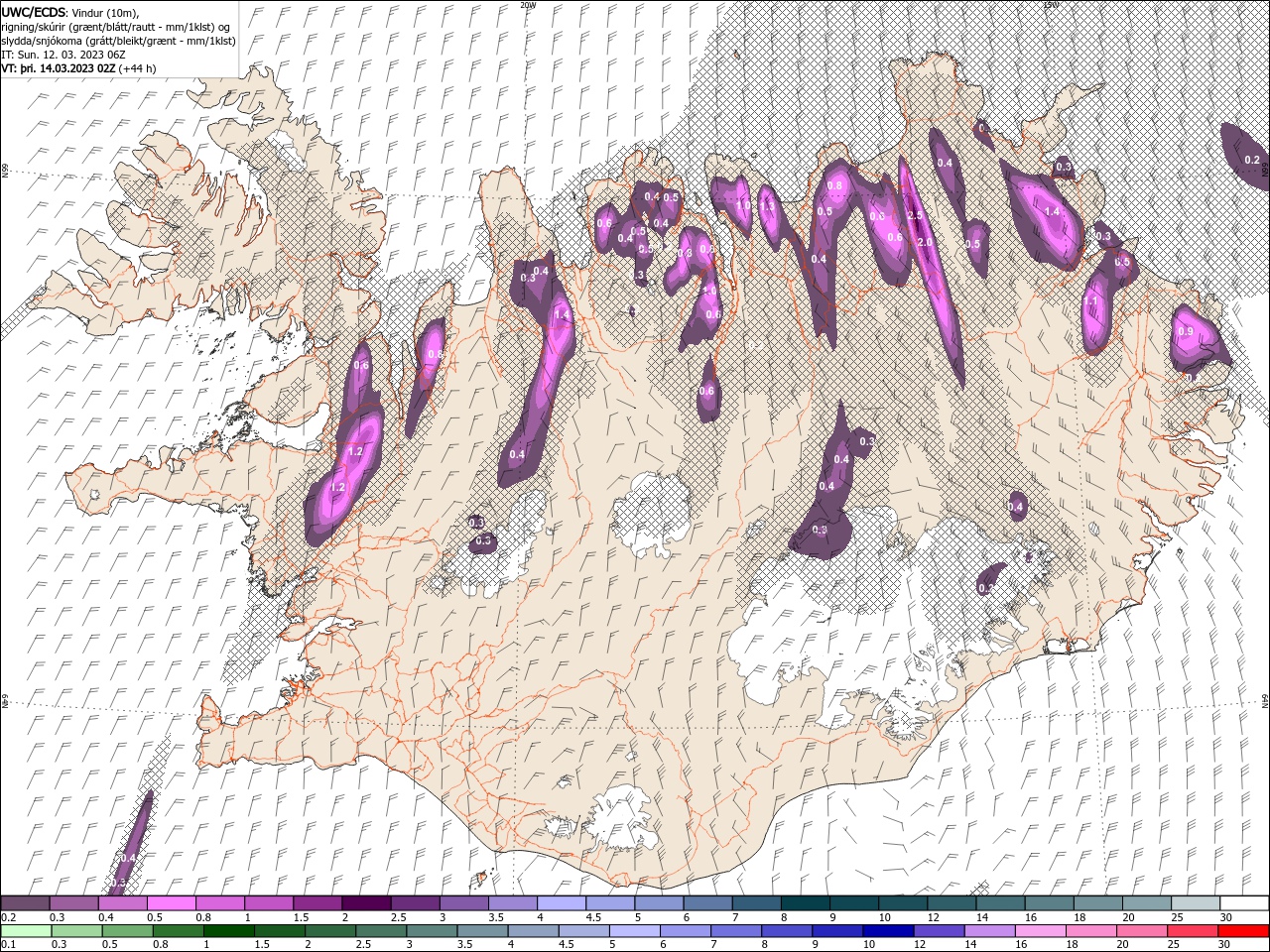The height and width of the screenshot is (952, 1270).
Task: Select darkest green bottom-row swatch labeled 1
Action: click(229, 931)
